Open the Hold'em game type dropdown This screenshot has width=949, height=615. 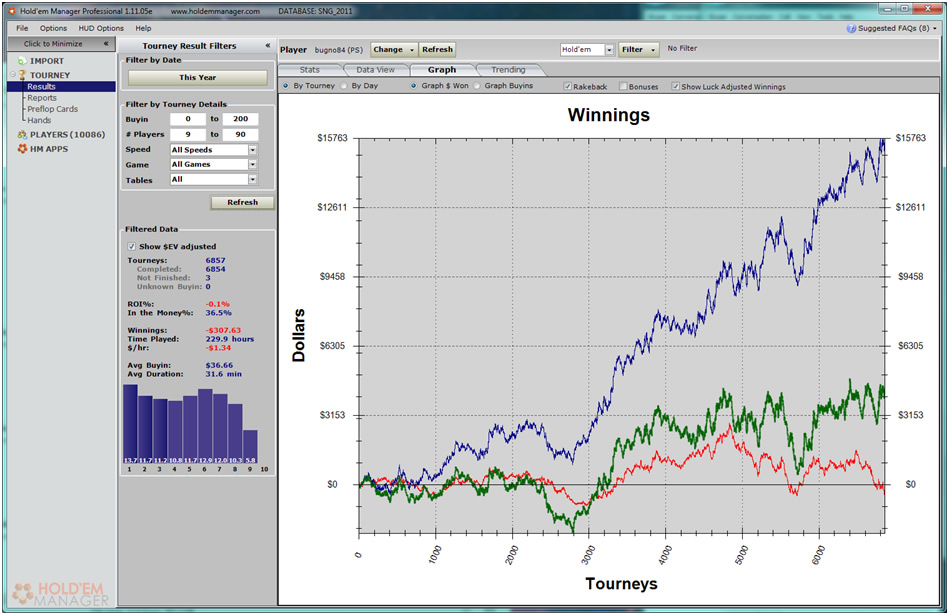tap(609, 50)
